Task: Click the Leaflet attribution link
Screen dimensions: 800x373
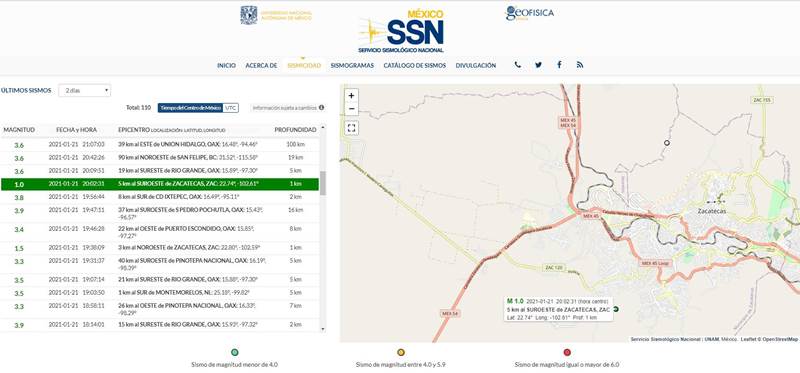Action: [748, 339]
